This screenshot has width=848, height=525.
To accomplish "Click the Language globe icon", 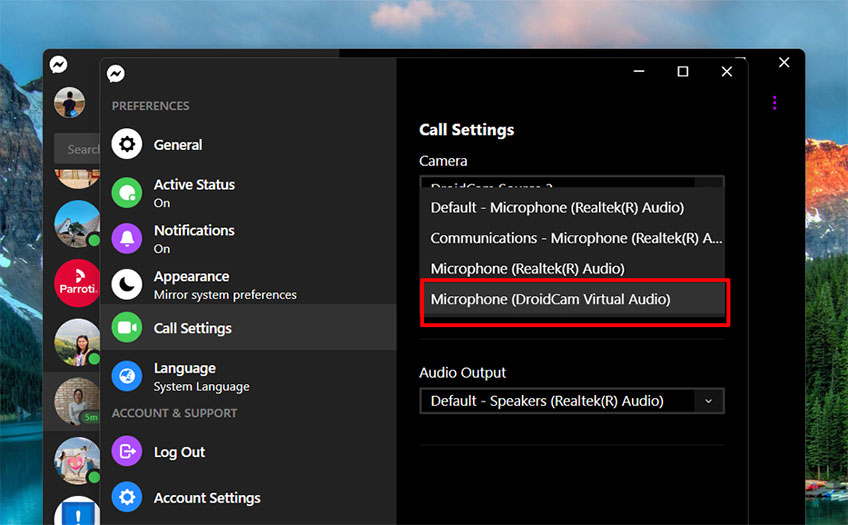I will coord(127,376).
